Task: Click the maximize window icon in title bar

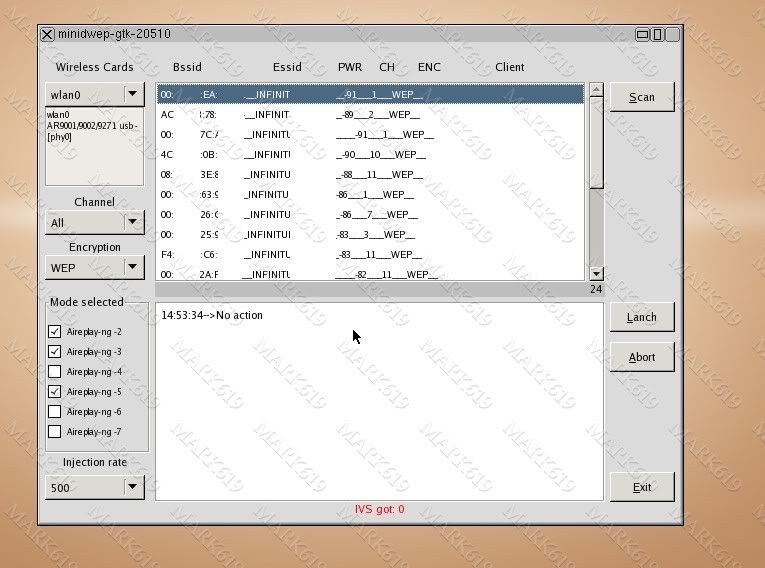Action: (x=657, y=34)
